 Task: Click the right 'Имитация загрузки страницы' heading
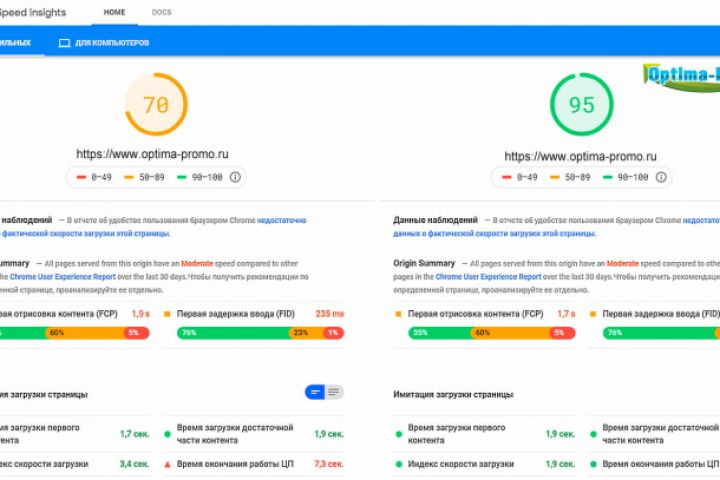(x=453, y=395)
